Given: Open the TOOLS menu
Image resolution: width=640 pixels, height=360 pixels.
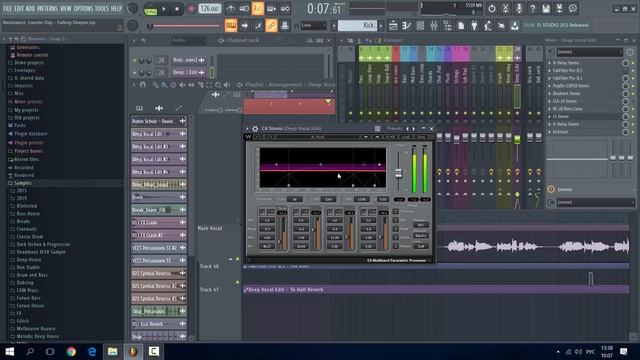Looking at the screenshot, I should point(102,8).
